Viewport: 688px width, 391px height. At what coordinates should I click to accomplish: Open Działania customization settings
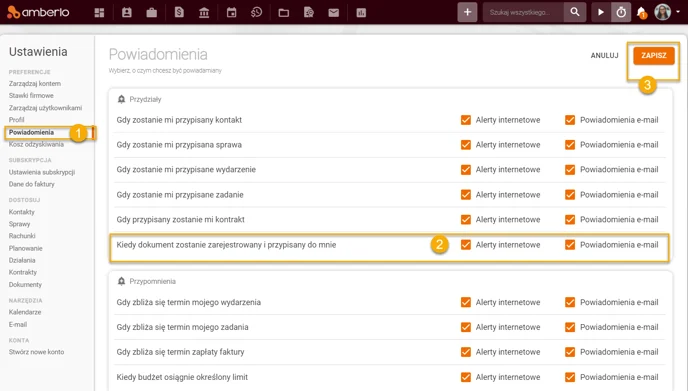click(x=22, y=260)
